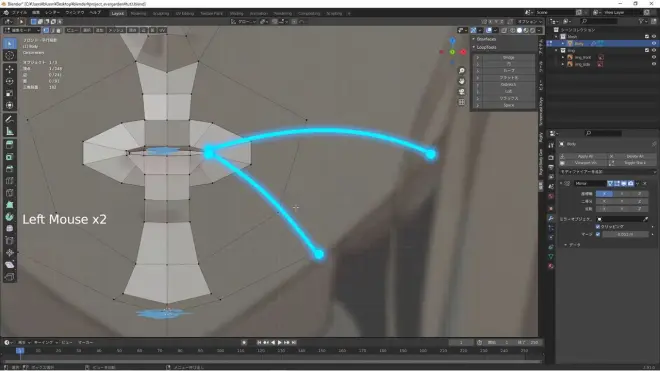The height and width of the screenshot is (371, 660).
Task: Choose the Annotate pencil tool
Action: (x=10, y=120)
